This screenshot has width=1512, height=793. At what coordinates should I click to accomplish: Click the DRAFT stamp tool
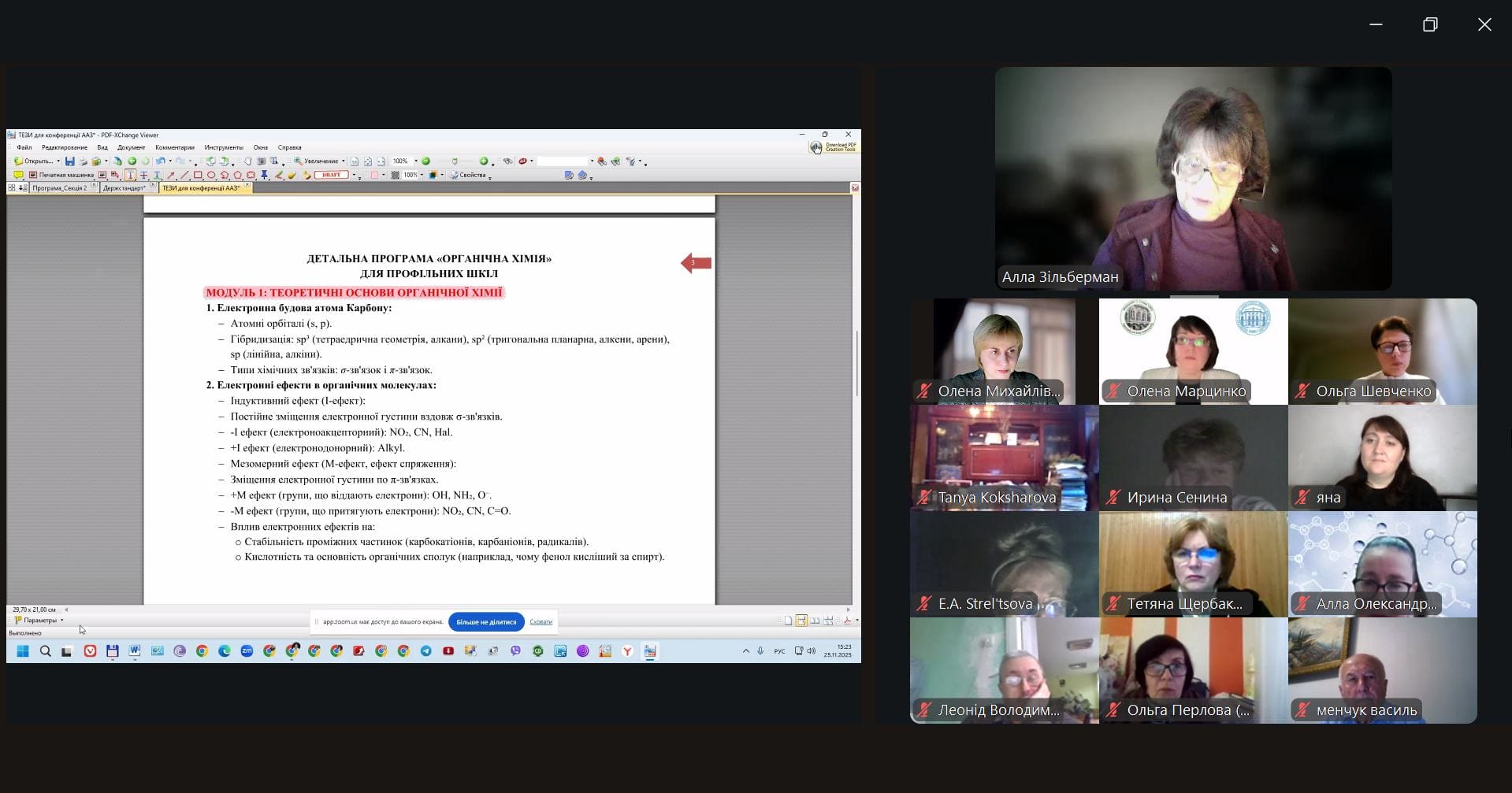331,176
